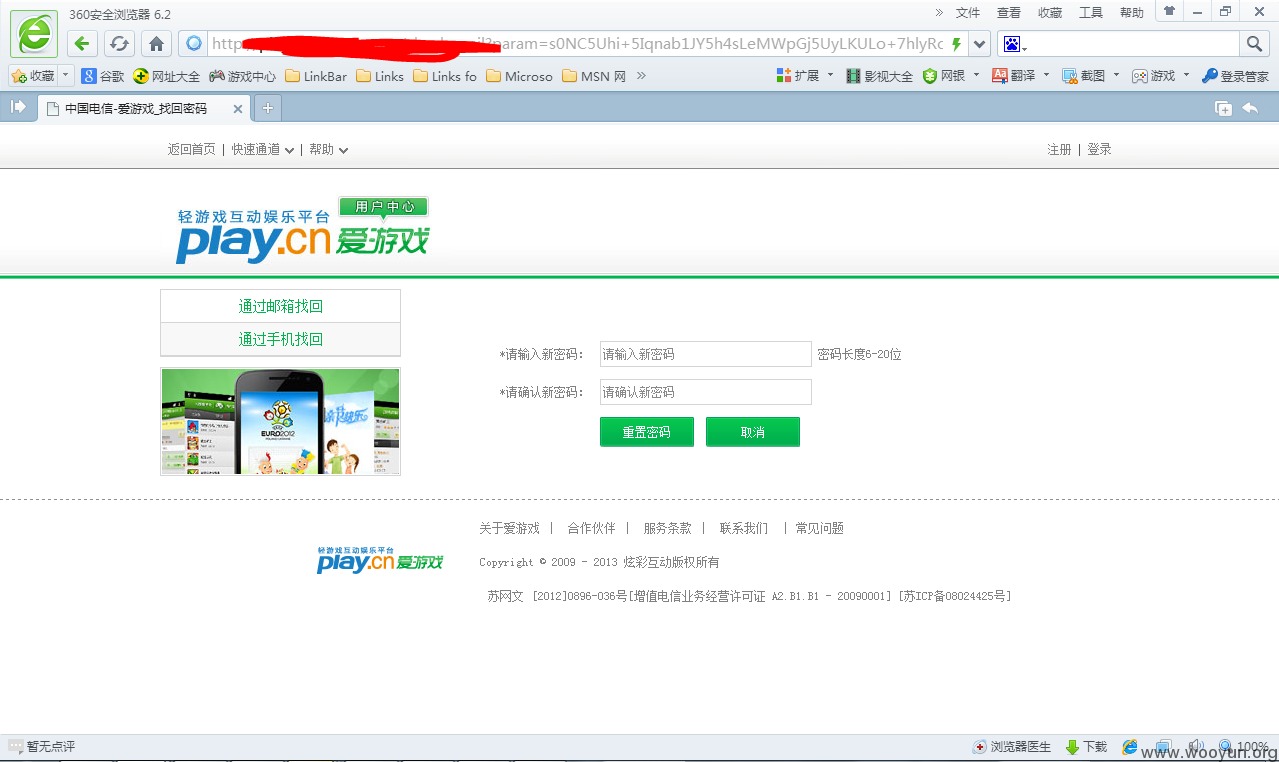The width and height of the screenshot is (1279, 762).
Task: Expand the address bar history dropdown
Action: 980,44
